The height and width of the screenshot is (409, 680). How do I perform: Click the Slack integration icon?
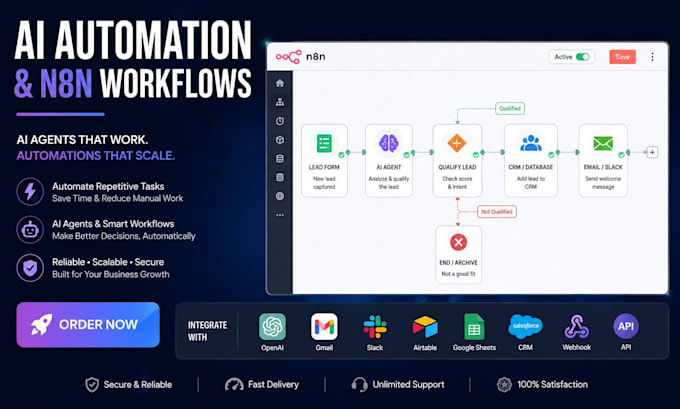coord(375,327)
